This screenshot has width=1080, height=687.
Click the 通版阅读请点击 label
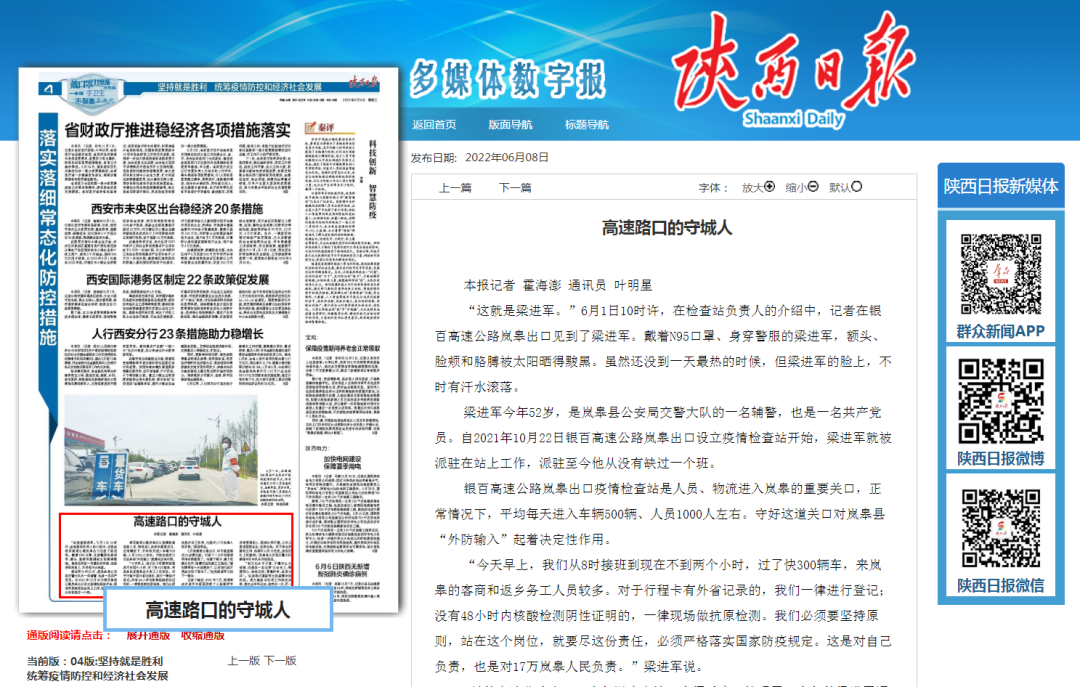tap(70, 635)
